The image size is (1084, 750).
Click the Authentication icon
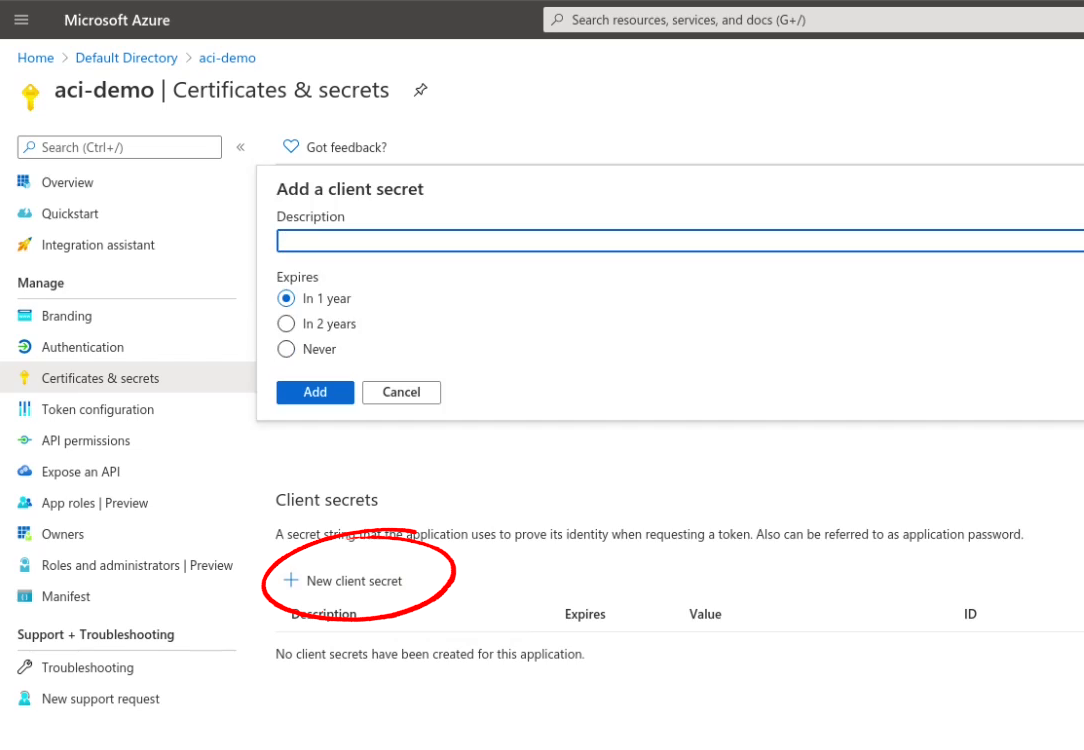pos(24,346)
